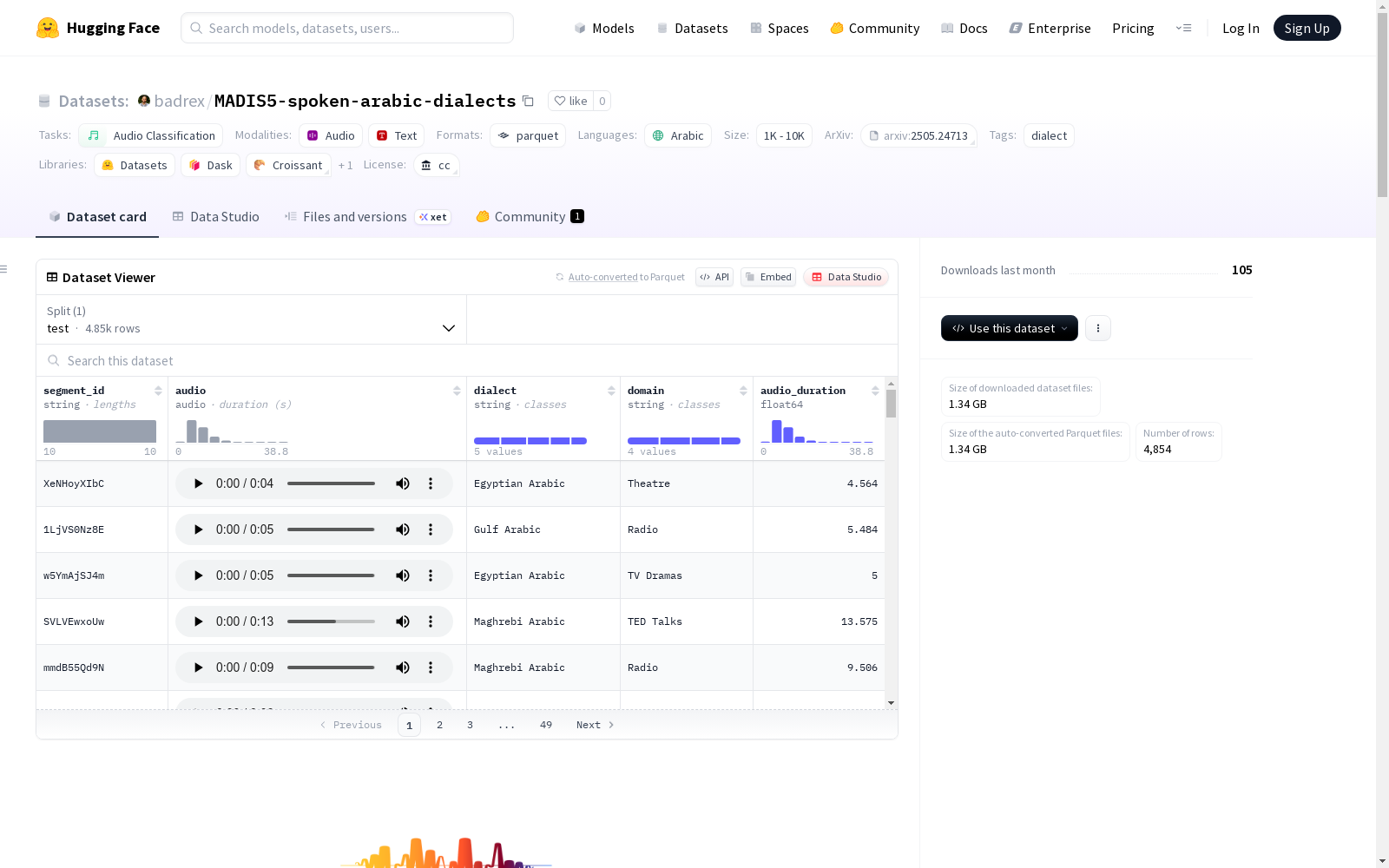Go to Datasets in the top navigation

tap(692, 28)
